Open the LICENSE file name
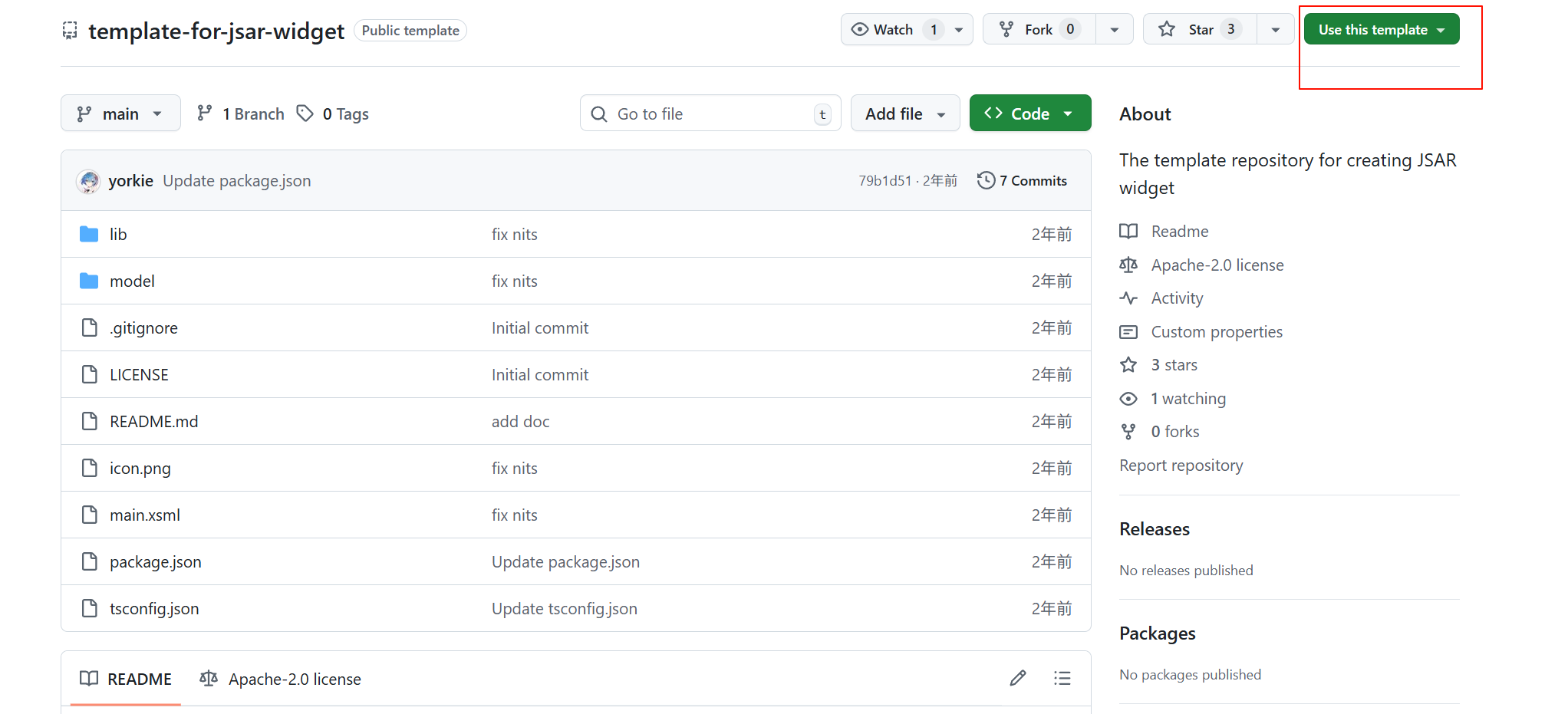The image size is (1568, 714). (x=139, y=374)
